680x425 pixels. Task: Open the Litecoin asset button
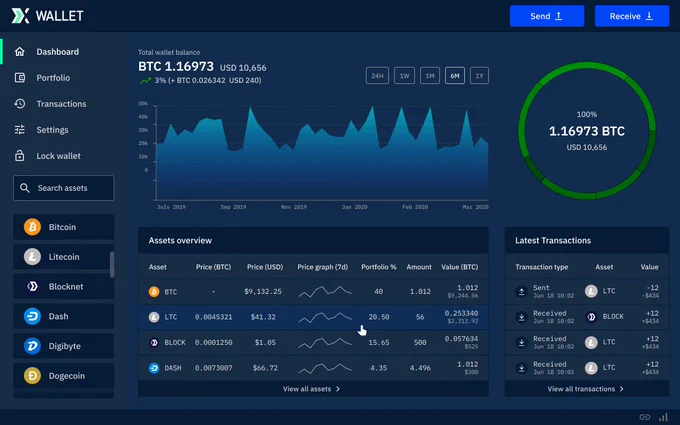[x=64, y=257]
